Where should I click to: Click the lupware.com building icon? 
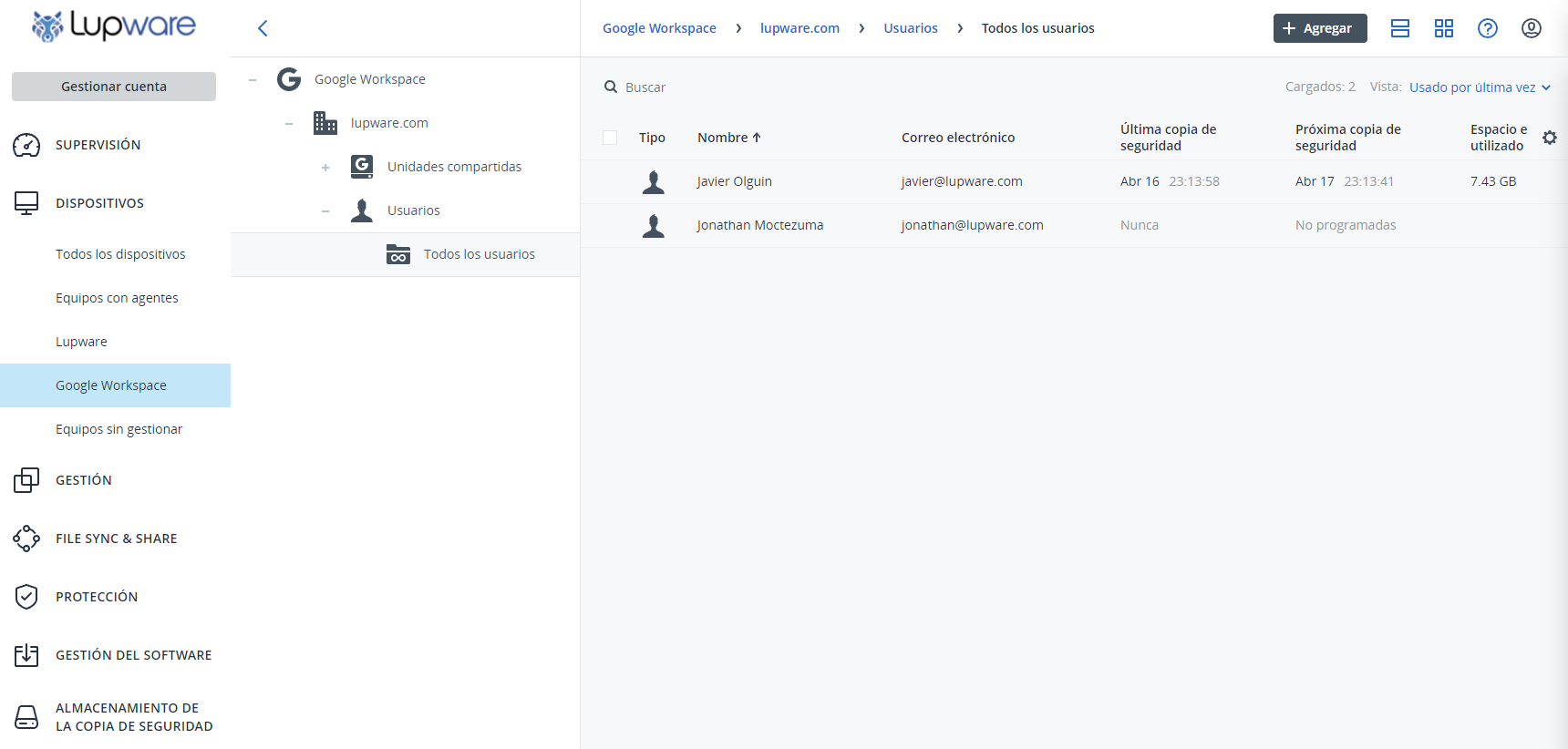[x=325, y=123]
